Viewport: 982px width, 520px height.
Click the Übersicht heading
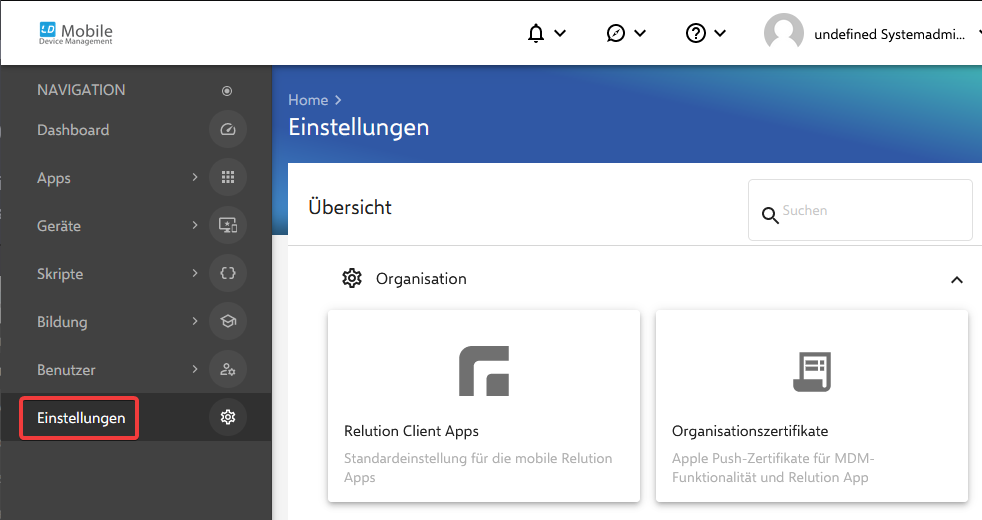[x=350, y=207]
